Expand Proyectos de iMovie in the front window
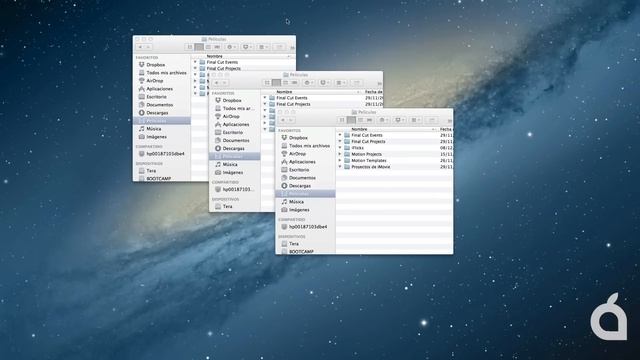The height and width of the screenshot is (360, 640). tap(340, 167)
